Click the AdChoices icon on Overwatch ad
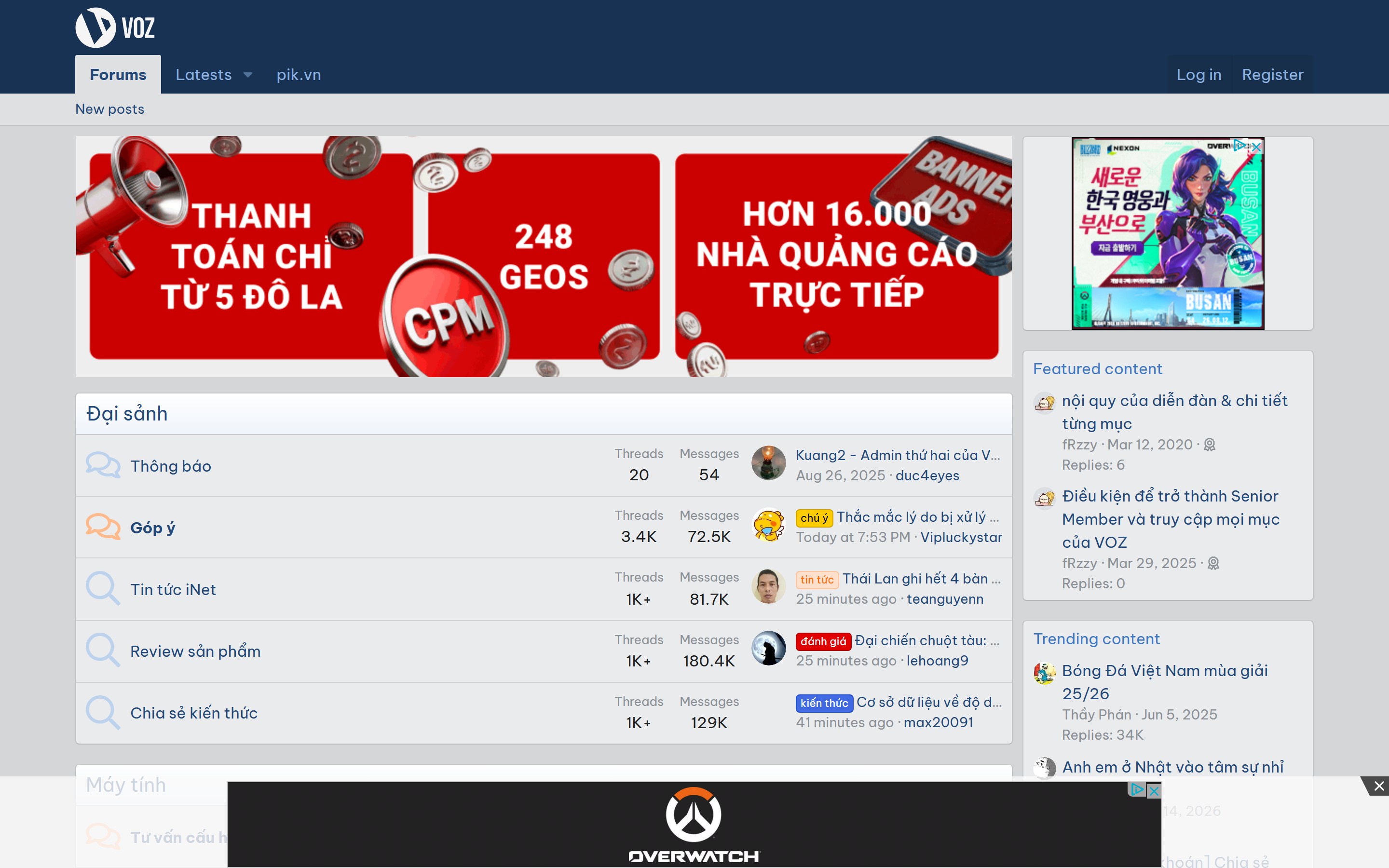This screenshot has width=1389, height=868. tap(1138, 790)
